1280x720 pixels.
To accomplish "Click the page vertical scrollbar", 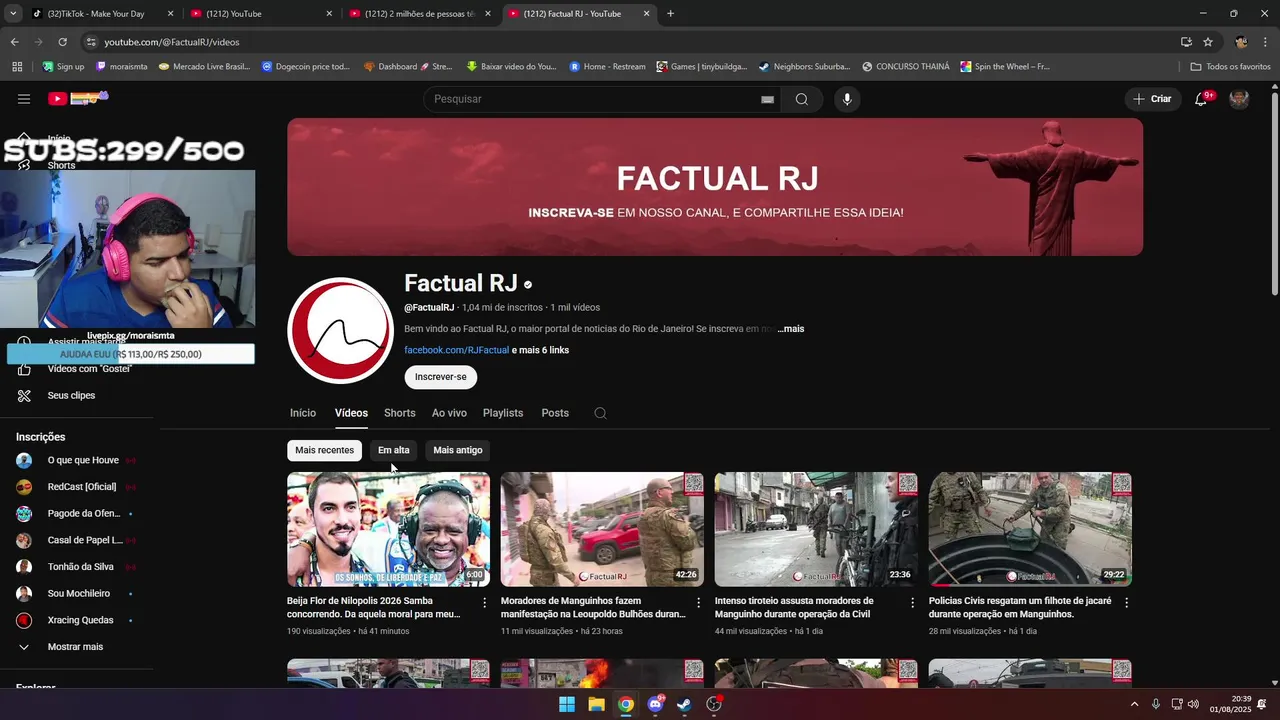I will point(1274,194).
